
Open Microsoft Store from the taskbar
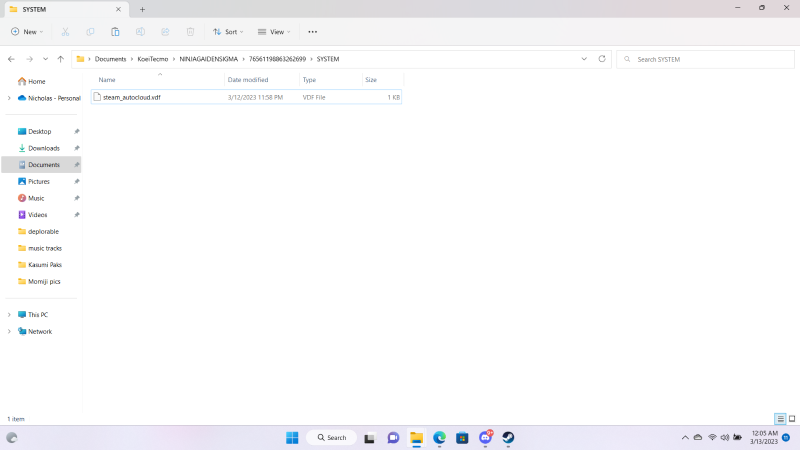pyautogui.click(x=462, y=437)
